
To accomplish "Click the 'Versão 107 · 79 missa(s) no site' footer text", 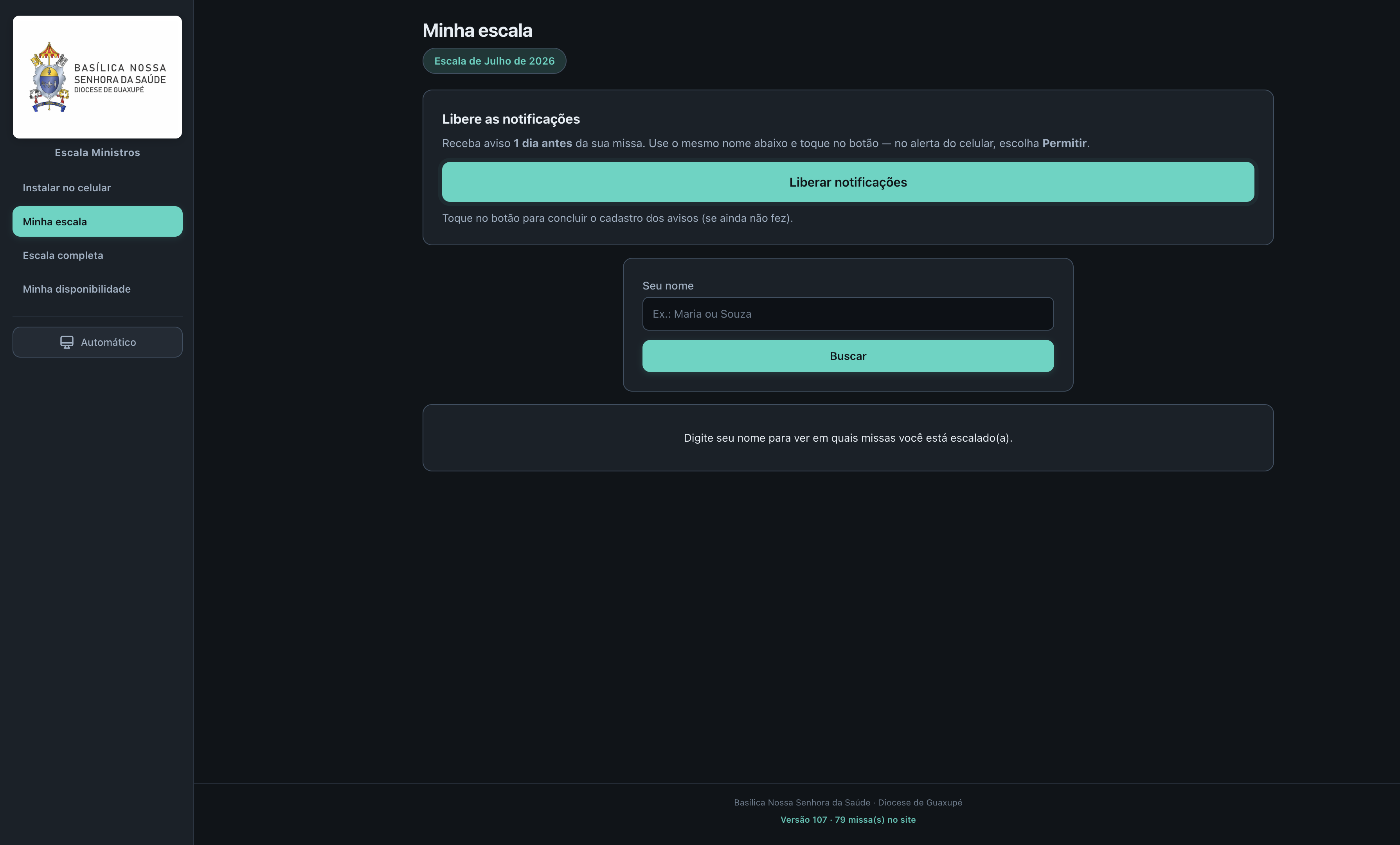I will [848, 820].
